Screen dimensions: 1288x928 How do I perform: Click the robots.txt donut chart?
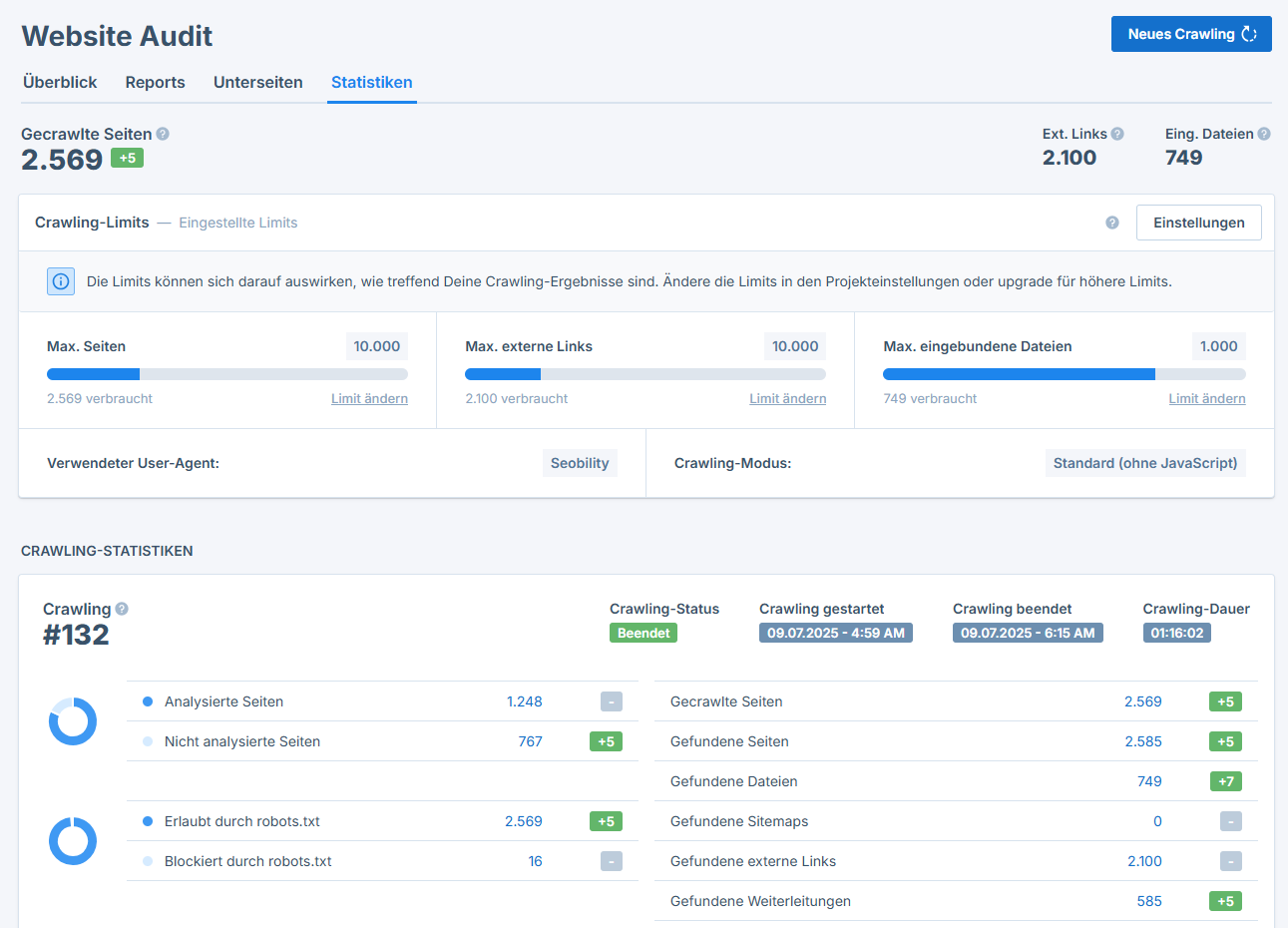tap(73, 841)
